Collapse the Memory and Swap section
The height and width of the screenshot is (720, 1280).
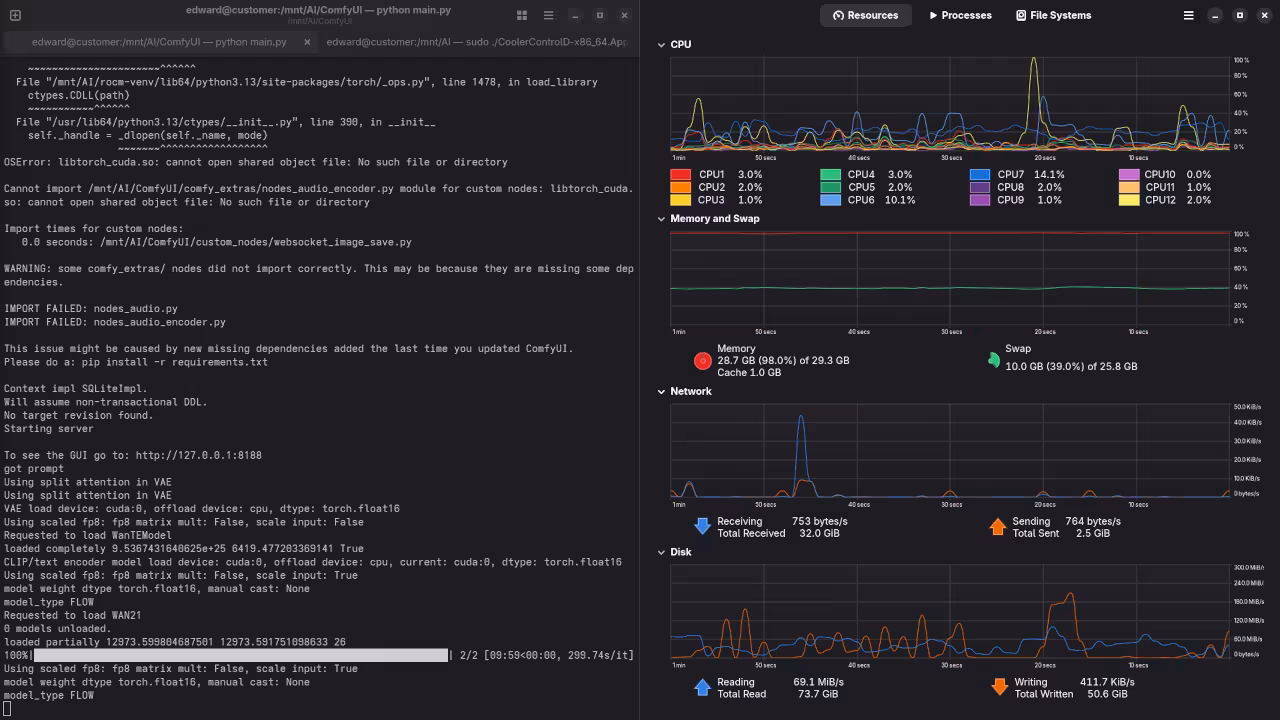[x=661, y=219]
